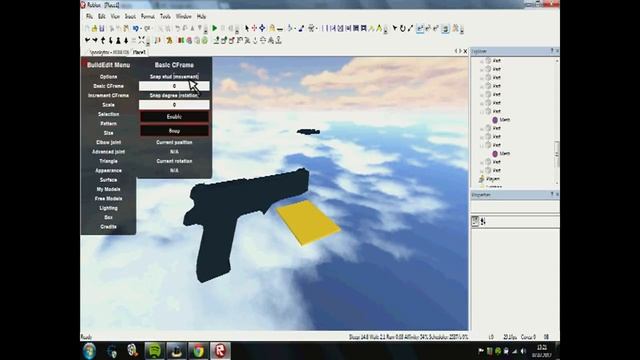Open the Window menu
Screen dimensions: 640x360
[184, 16]
